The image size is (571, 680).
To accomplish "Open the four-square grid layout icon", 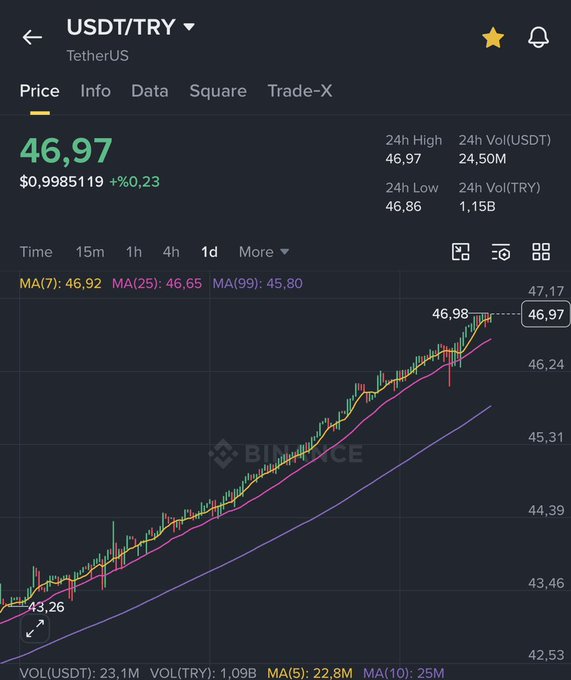I will point(541,252).
